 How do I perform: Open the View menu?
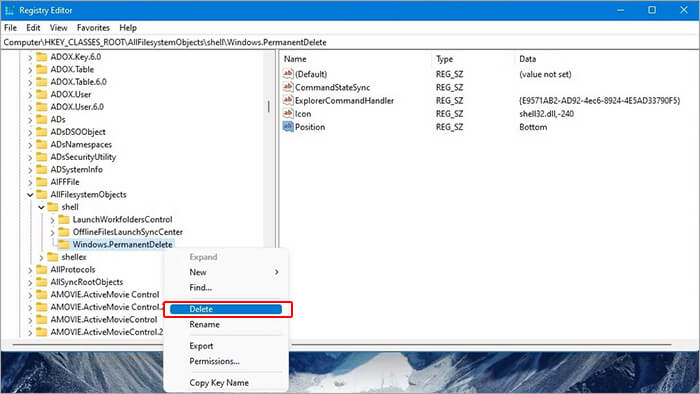[x=58, y=28]
